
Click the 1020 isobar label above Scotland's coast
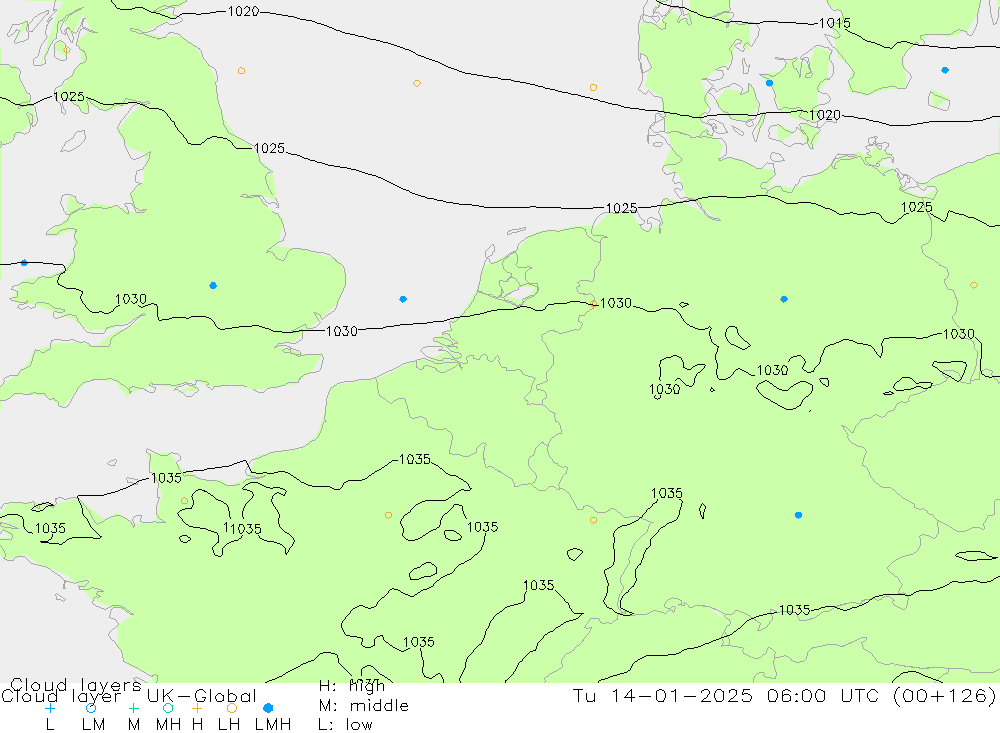point(243,11)
